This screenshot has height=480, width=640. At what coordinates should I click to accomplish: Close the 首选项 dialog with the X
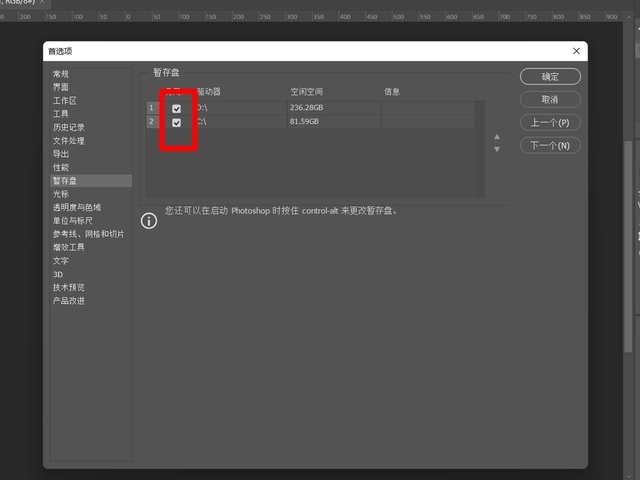(576, 51)
